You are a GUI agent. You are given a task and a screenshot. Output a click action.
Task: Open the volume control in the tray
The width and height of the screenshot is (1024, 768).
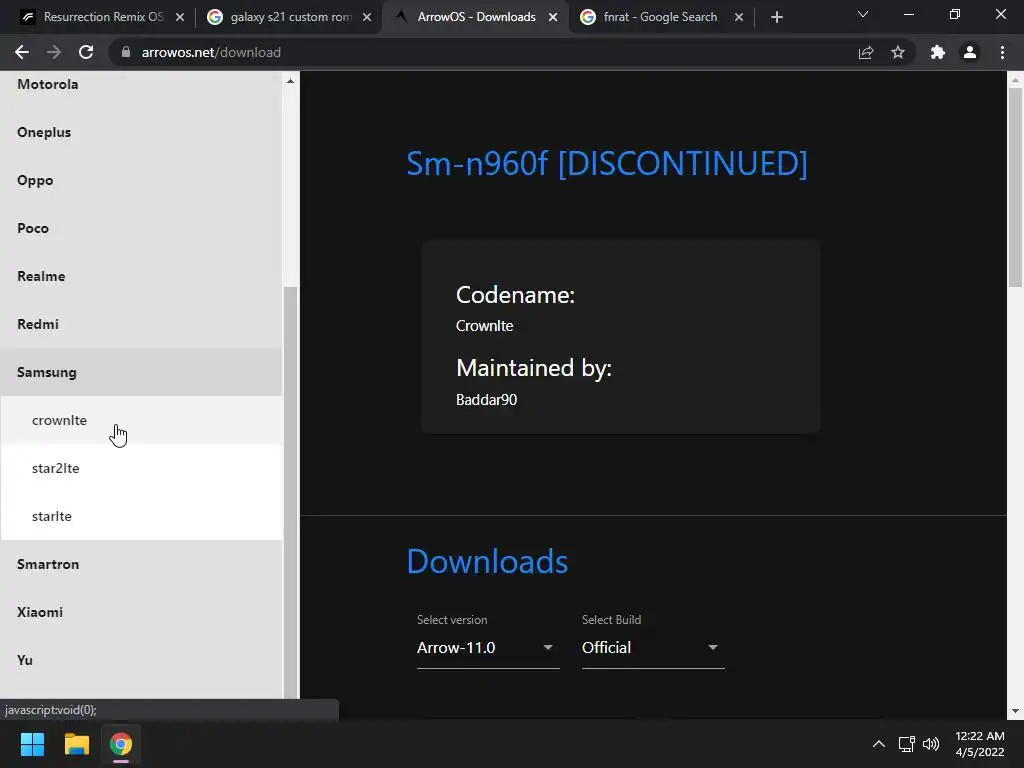(931, 744)
